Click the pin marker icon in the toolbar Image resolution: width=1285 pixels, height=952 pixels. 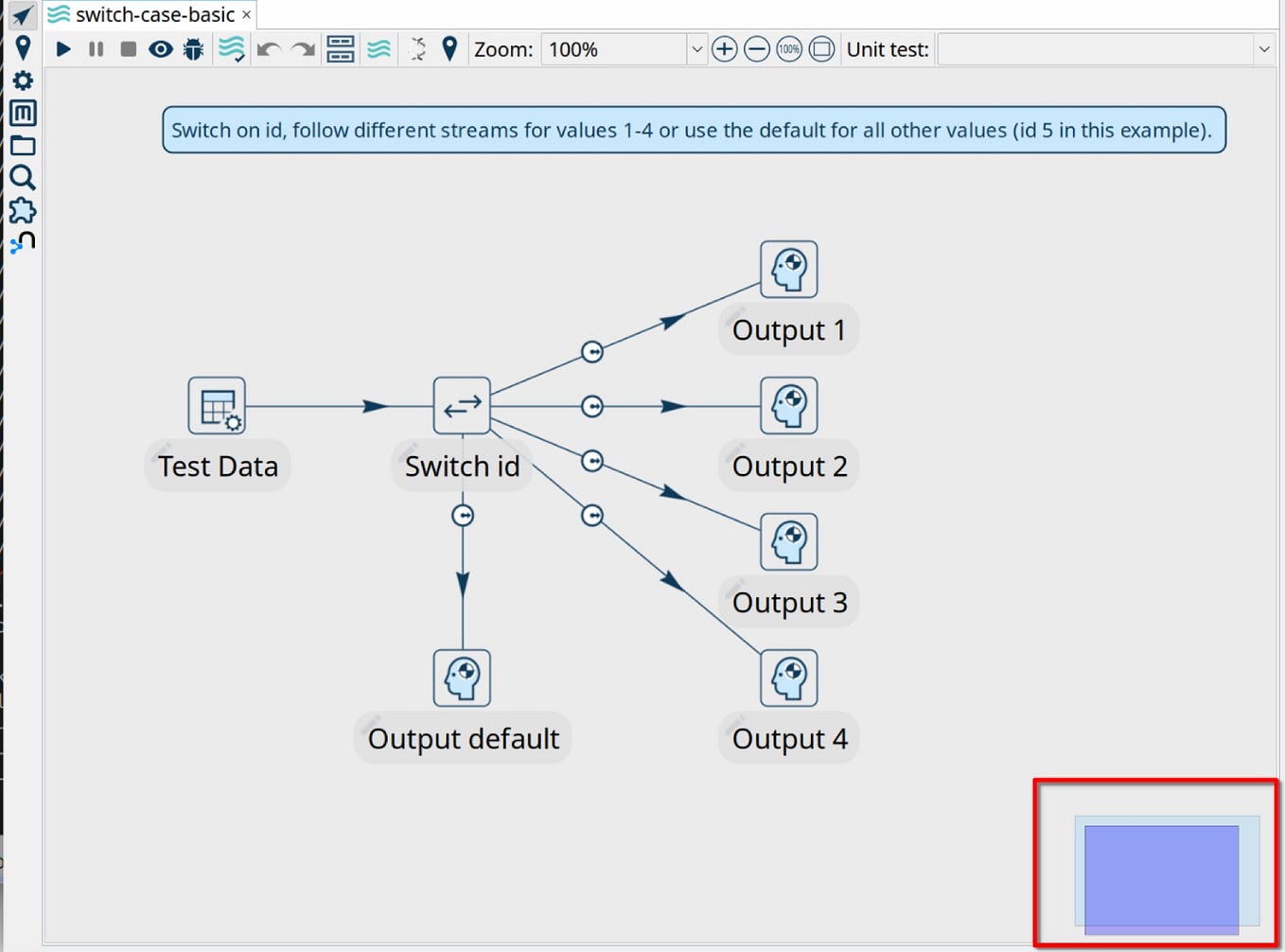[x=449, y=49]
